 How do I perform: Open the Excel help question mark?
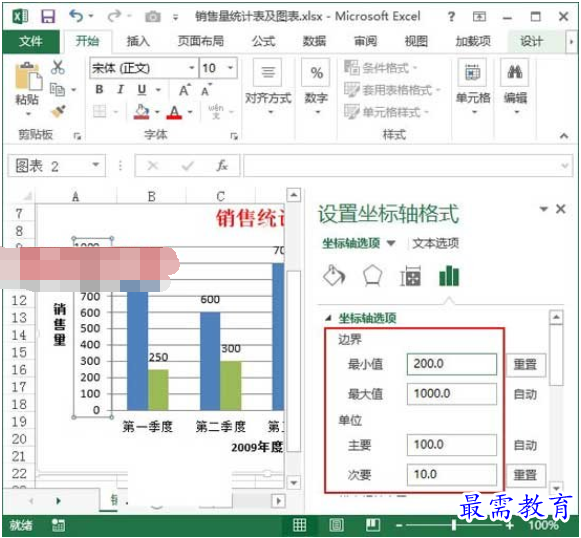[x=451, y=16]
